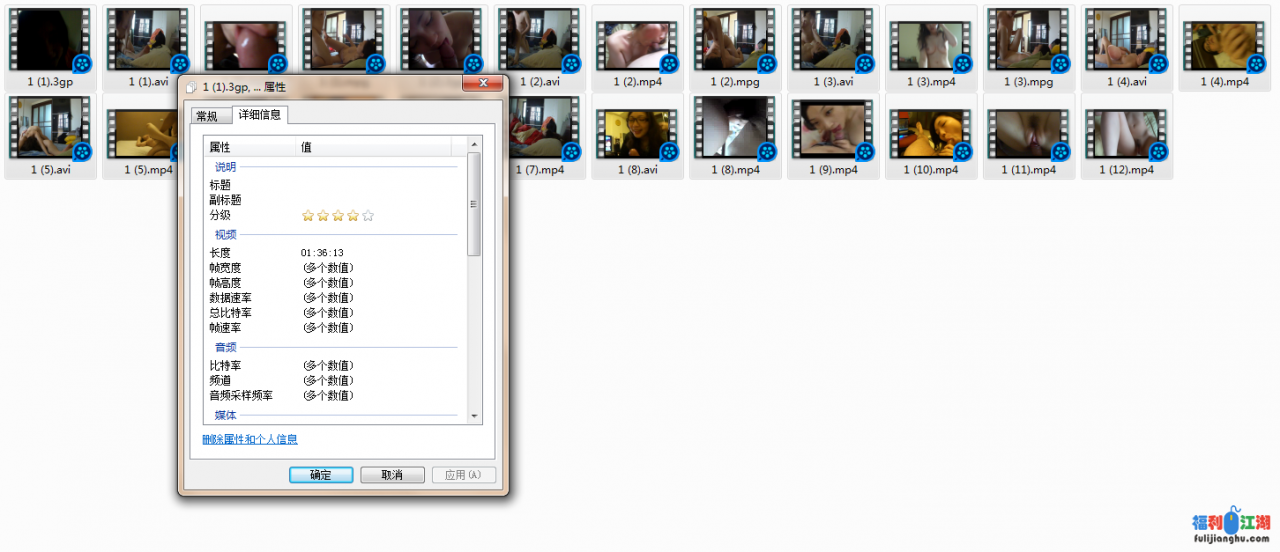Open the 删除属性和个人信息 link

pos(250,439)
